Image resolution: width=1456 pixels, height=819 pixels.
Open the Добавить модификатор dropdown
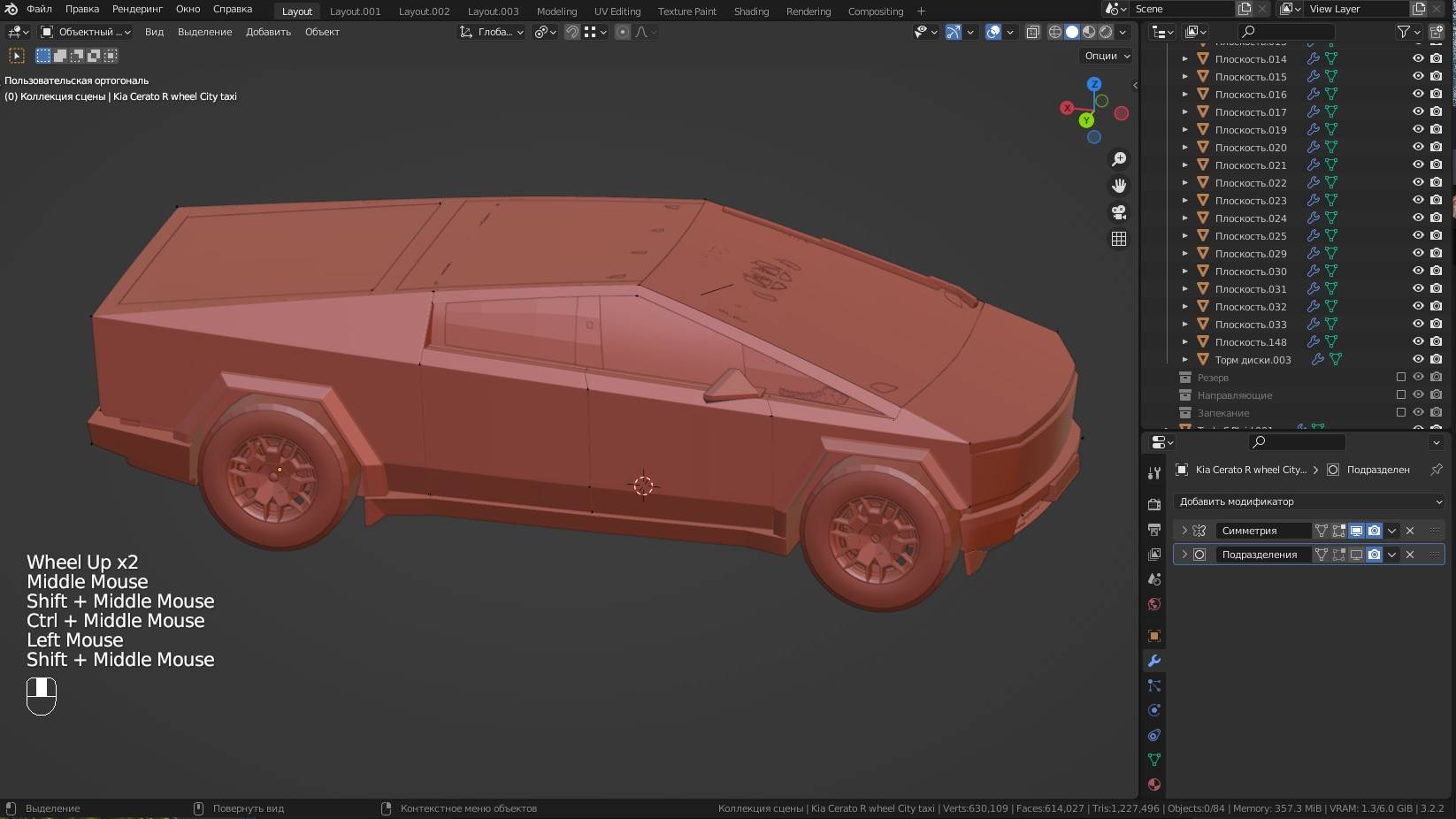point(1309,501)
